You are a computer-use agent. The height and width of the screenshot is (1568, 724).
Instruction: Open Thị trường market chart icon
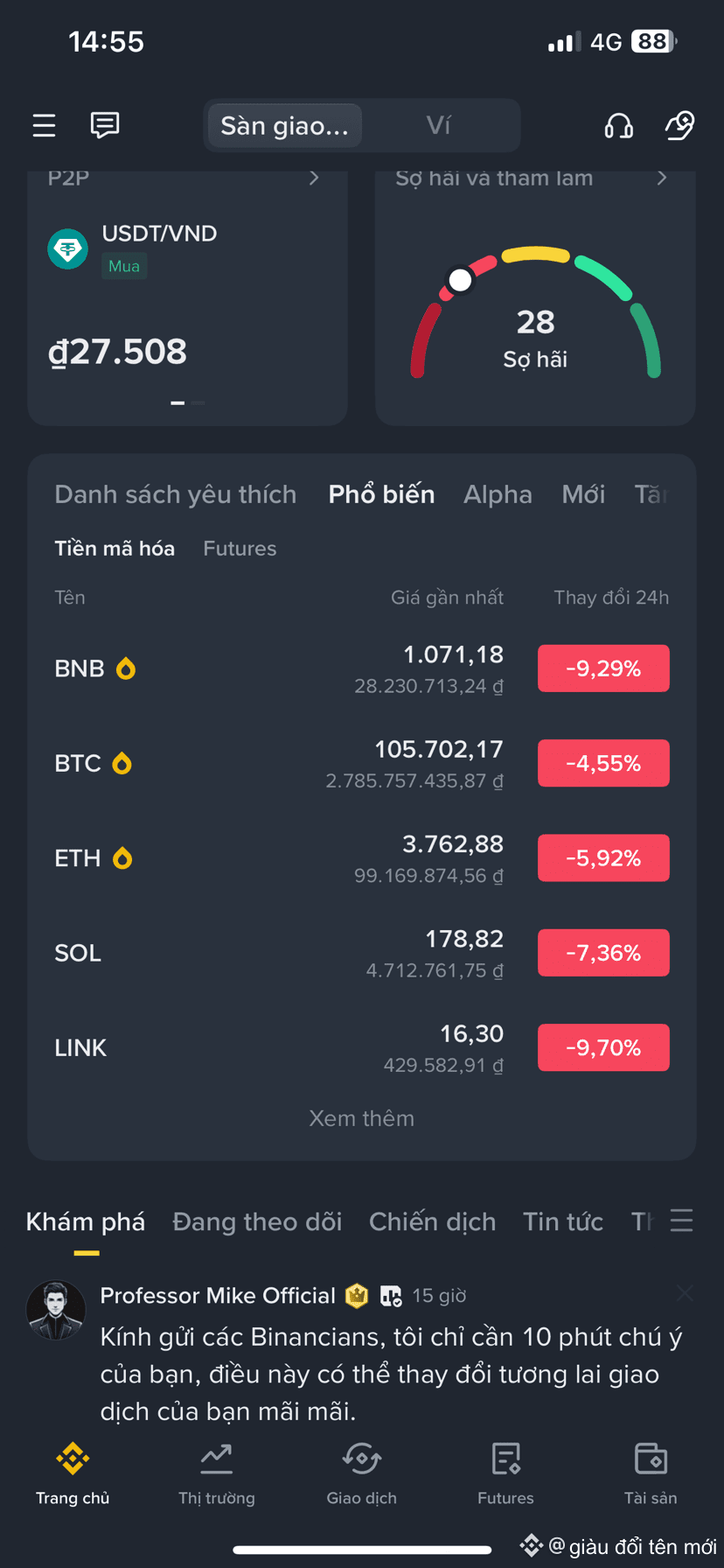click(216, 1458)
